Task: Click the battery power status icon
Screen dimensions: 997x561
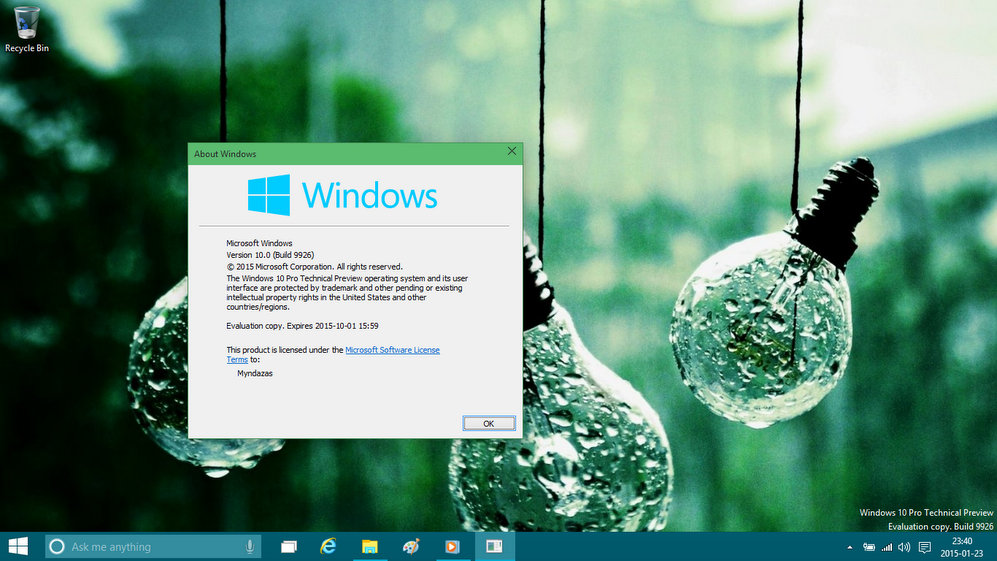Action: tap(869, 548)
